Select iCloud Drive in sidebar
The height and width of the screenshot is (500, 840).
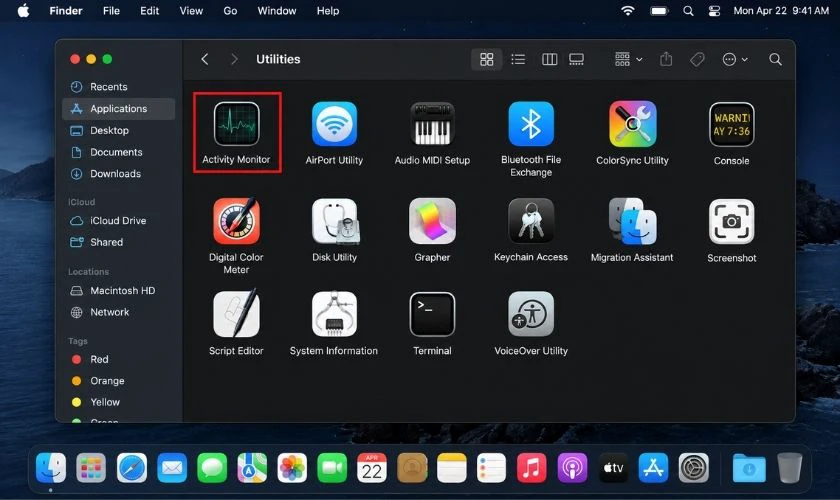pos(119,221)
